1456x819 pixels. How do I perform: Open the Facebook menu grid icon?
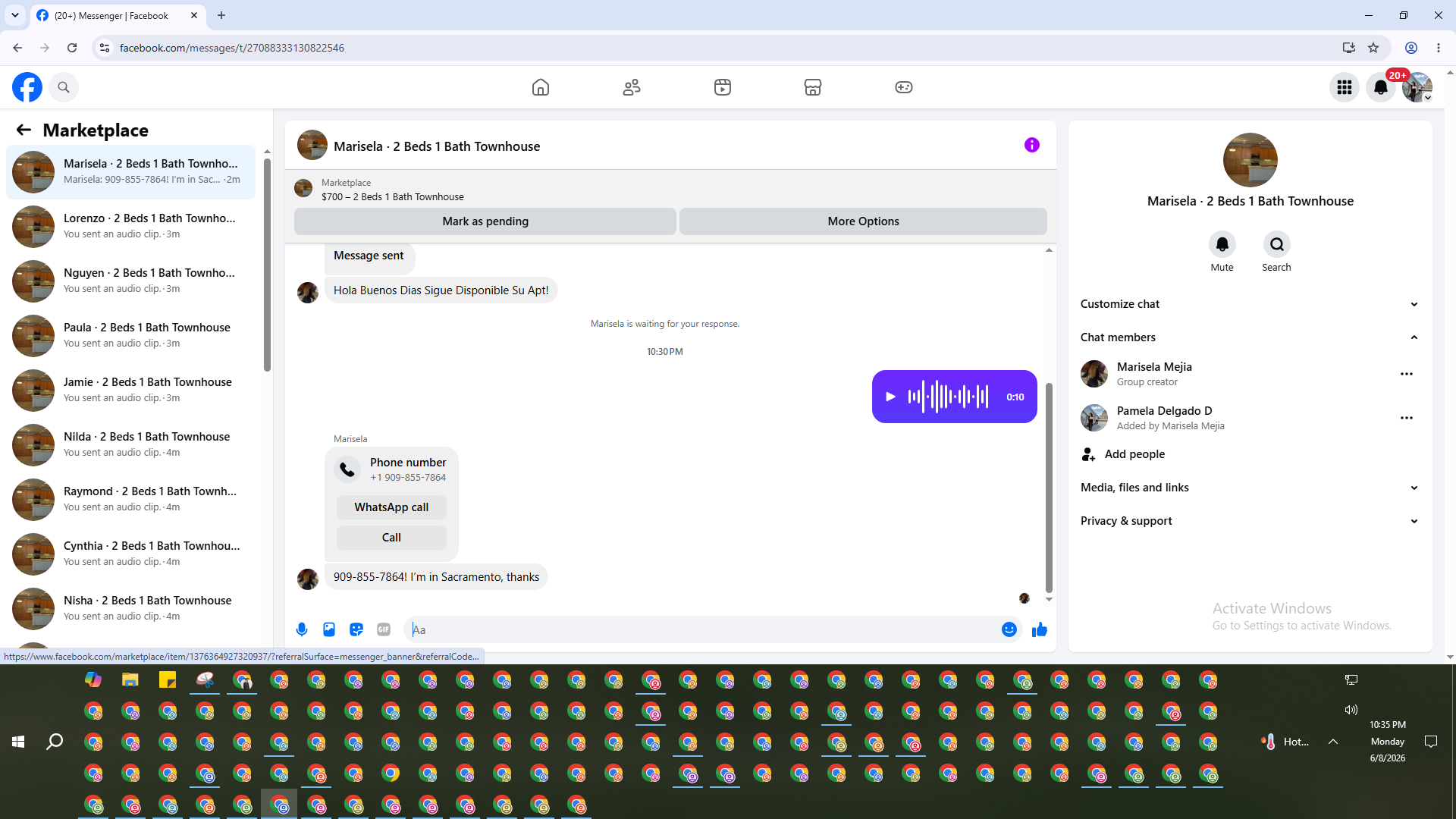click(1345, 87)
